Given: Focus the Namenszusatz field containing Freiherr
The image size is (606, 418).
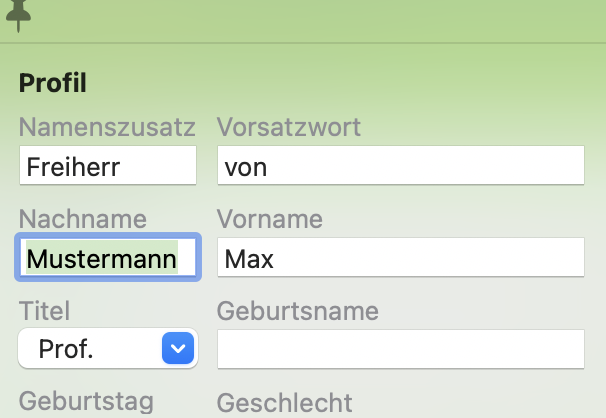Looking at the screenshot, I should (x=108, y=165).
